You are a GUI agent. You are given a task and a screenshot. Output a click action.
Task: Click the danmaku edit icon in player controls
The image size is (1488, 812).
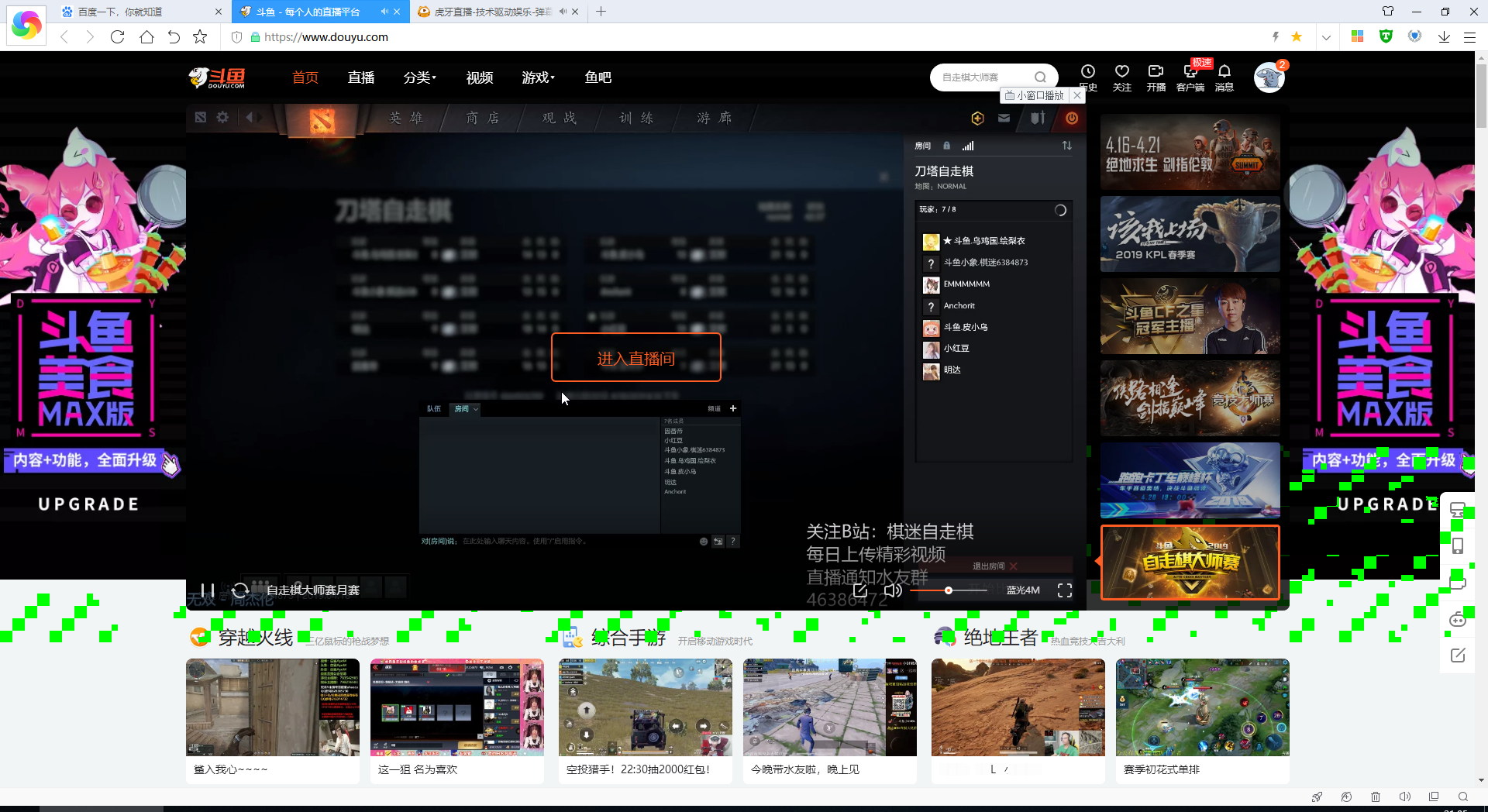click(859, 590)
